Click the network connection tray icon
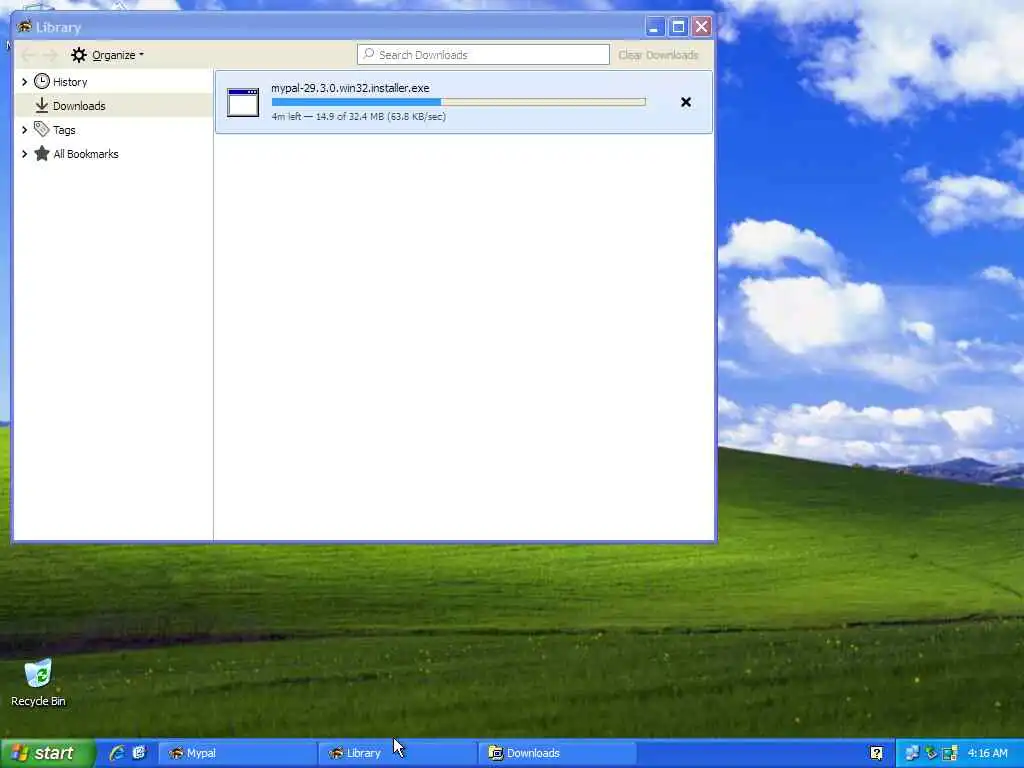1024x768 pixels. 912,753
